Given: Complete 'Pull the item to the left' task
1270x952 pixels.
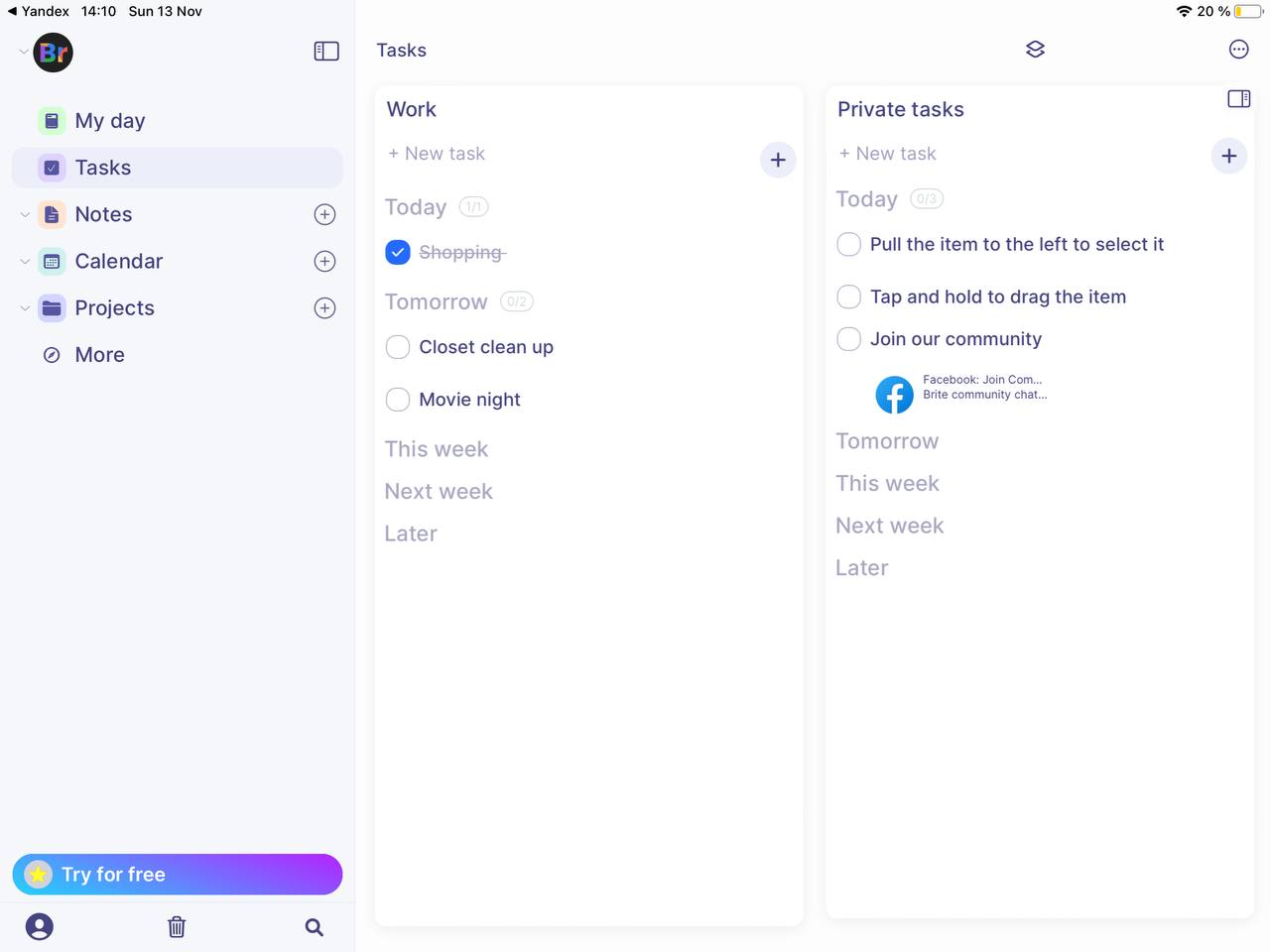Looking at the screenshot, I should click(x=849, y=244).
